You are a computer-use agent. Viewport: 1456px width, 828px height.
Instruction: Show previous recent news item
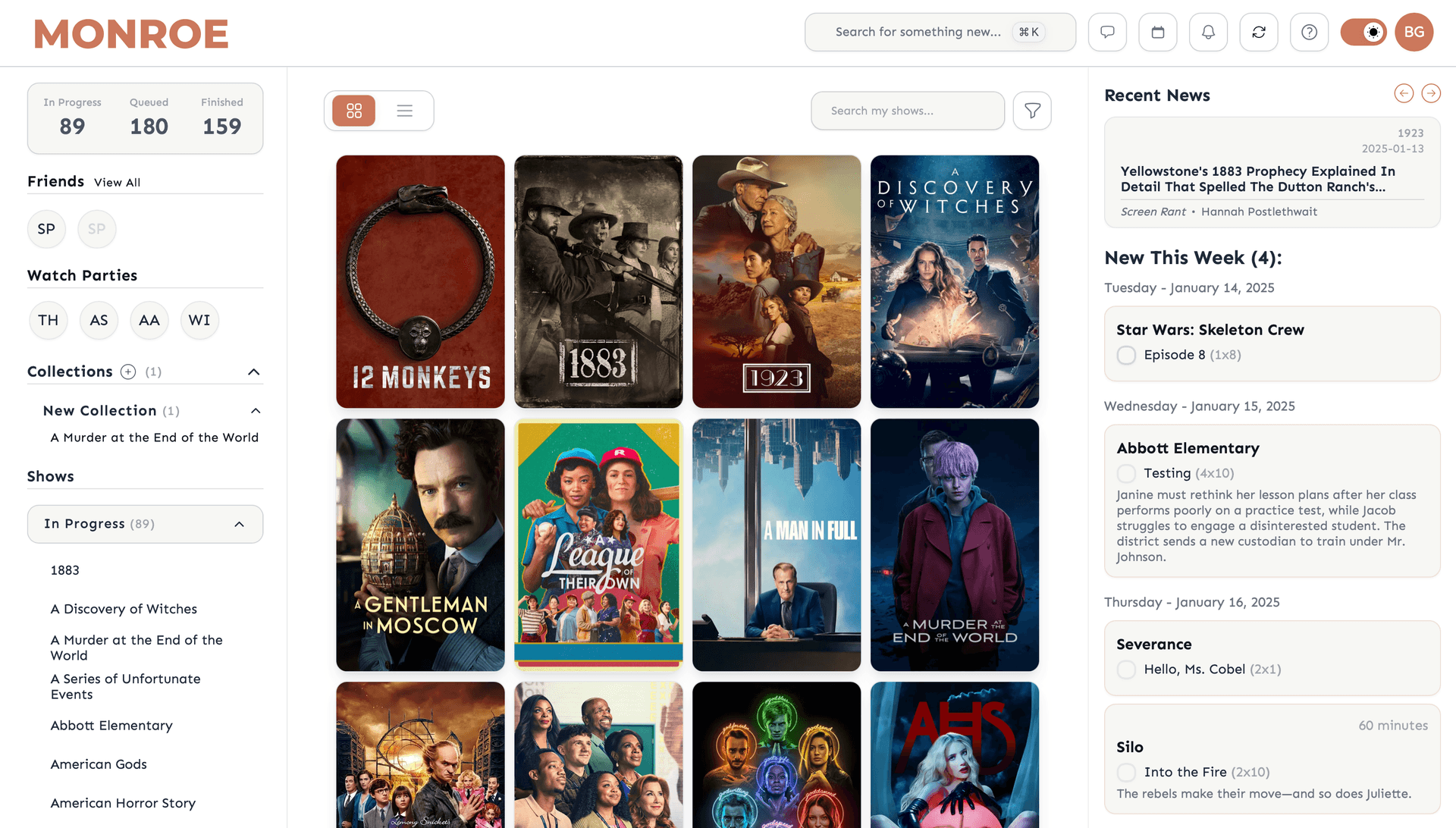pyautogui.click(x=1404, y=93)
